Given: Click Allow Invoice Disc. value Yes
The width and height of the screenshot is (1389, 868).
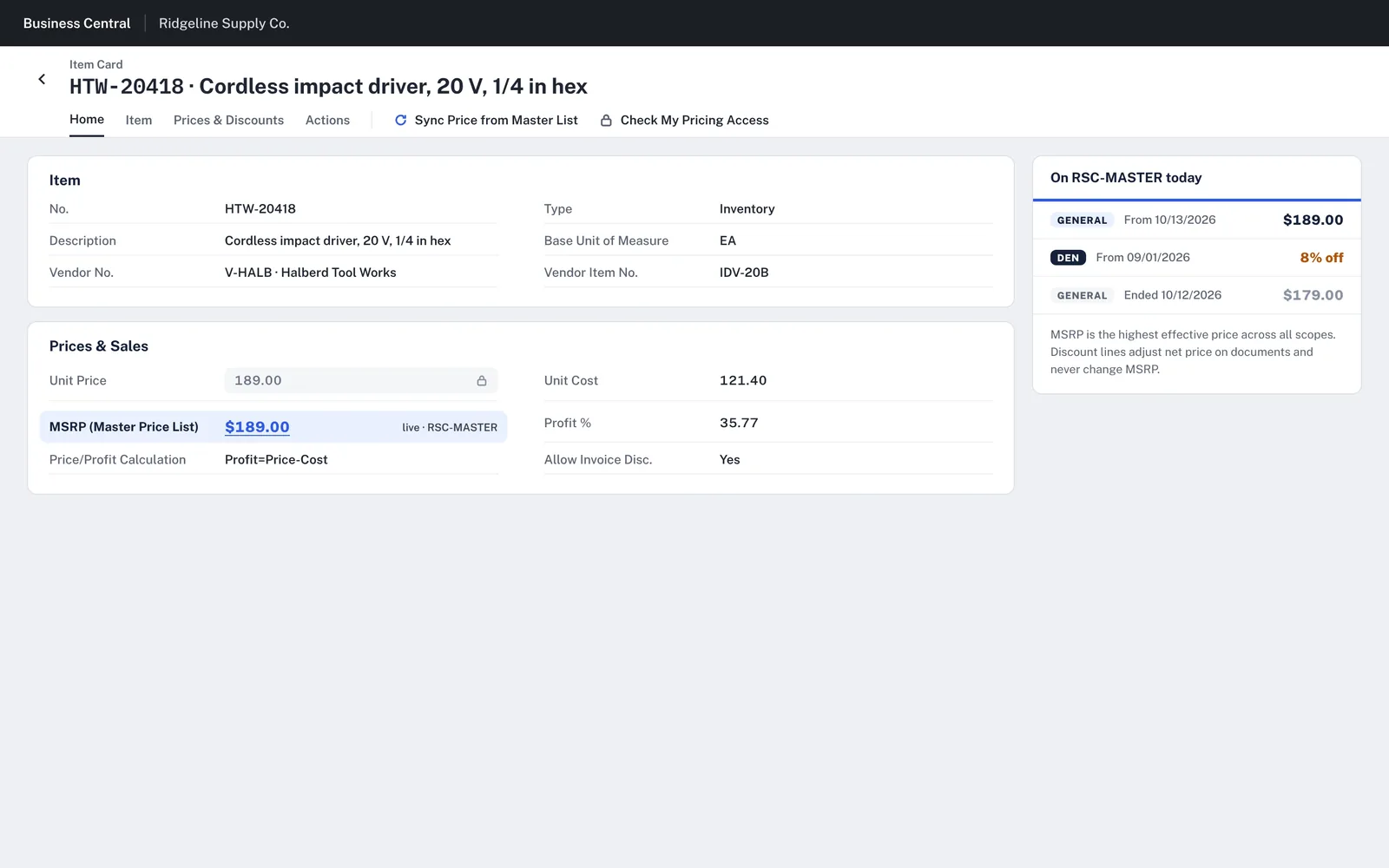Looking at the screenshot, I should click(x=730, y=460).
